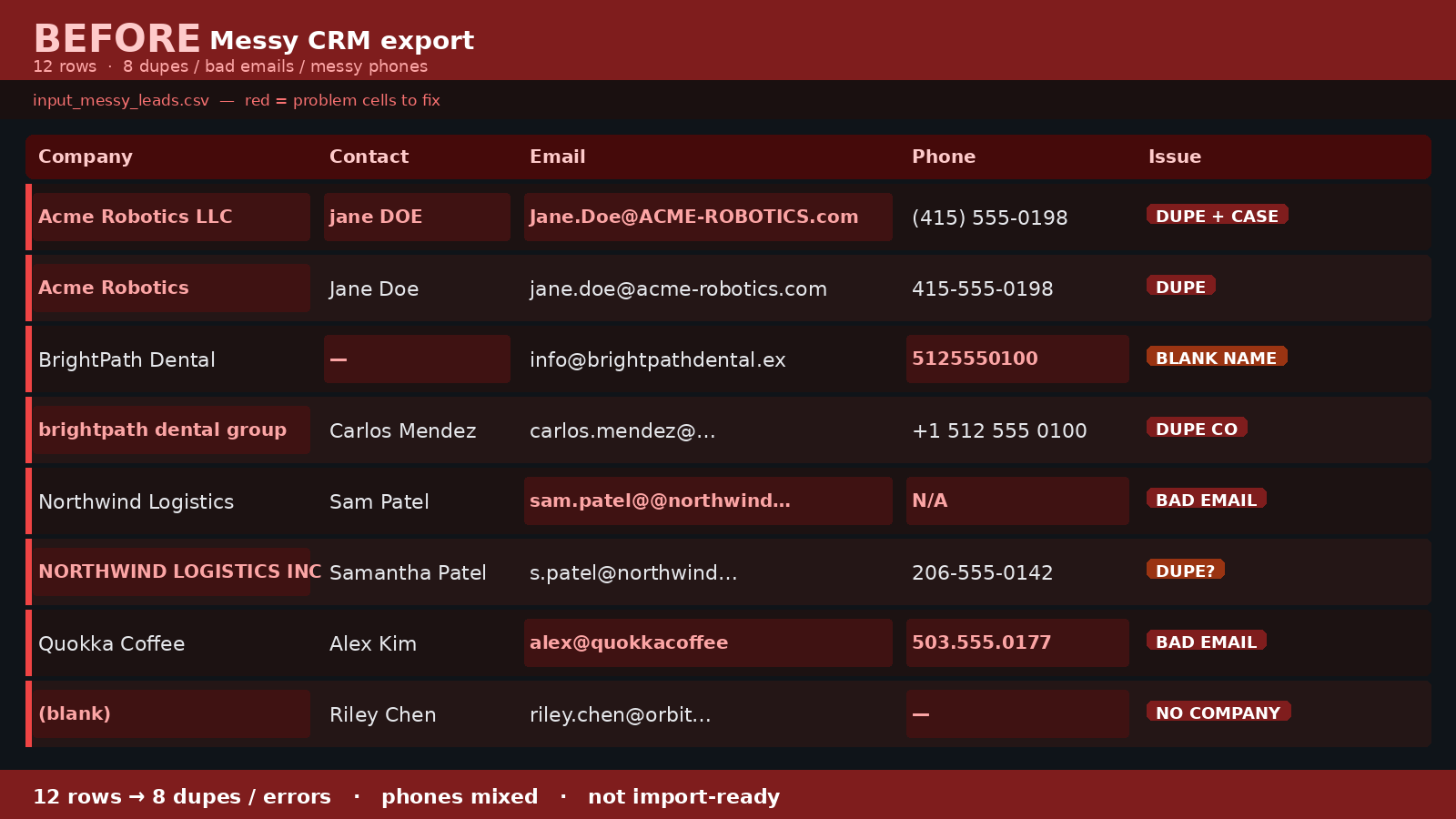Select the '12 rows → 8 dupes / errors' footer

tap(182, 796)
